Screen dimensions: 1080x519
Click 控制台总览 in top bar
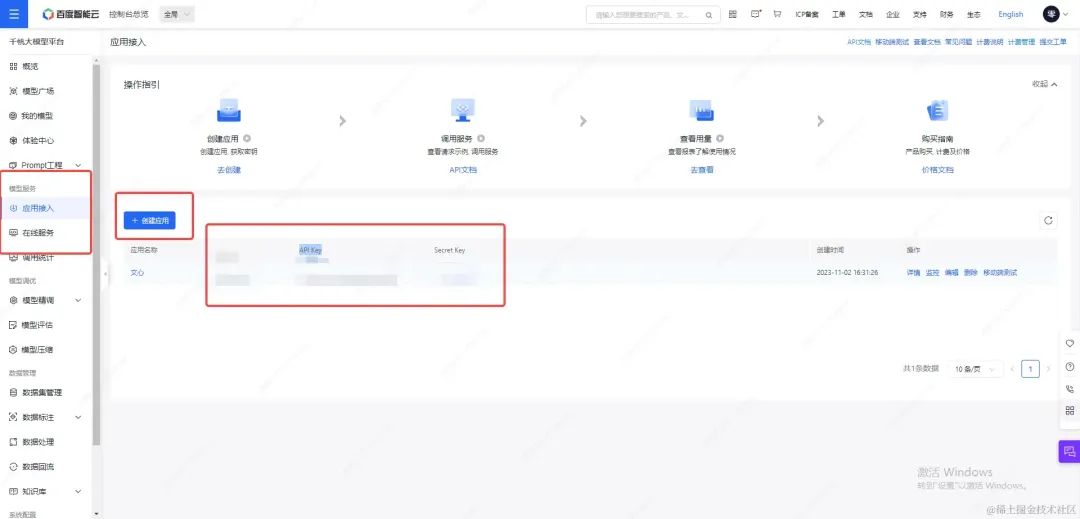(x=128, y=14)
